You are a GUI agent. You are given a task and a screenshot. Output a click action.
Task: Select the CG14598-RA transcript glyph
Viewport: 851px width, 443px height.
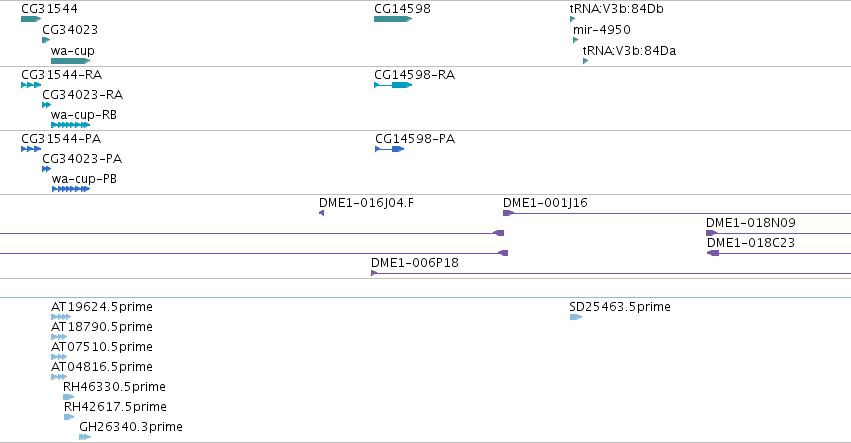(393, 85)
